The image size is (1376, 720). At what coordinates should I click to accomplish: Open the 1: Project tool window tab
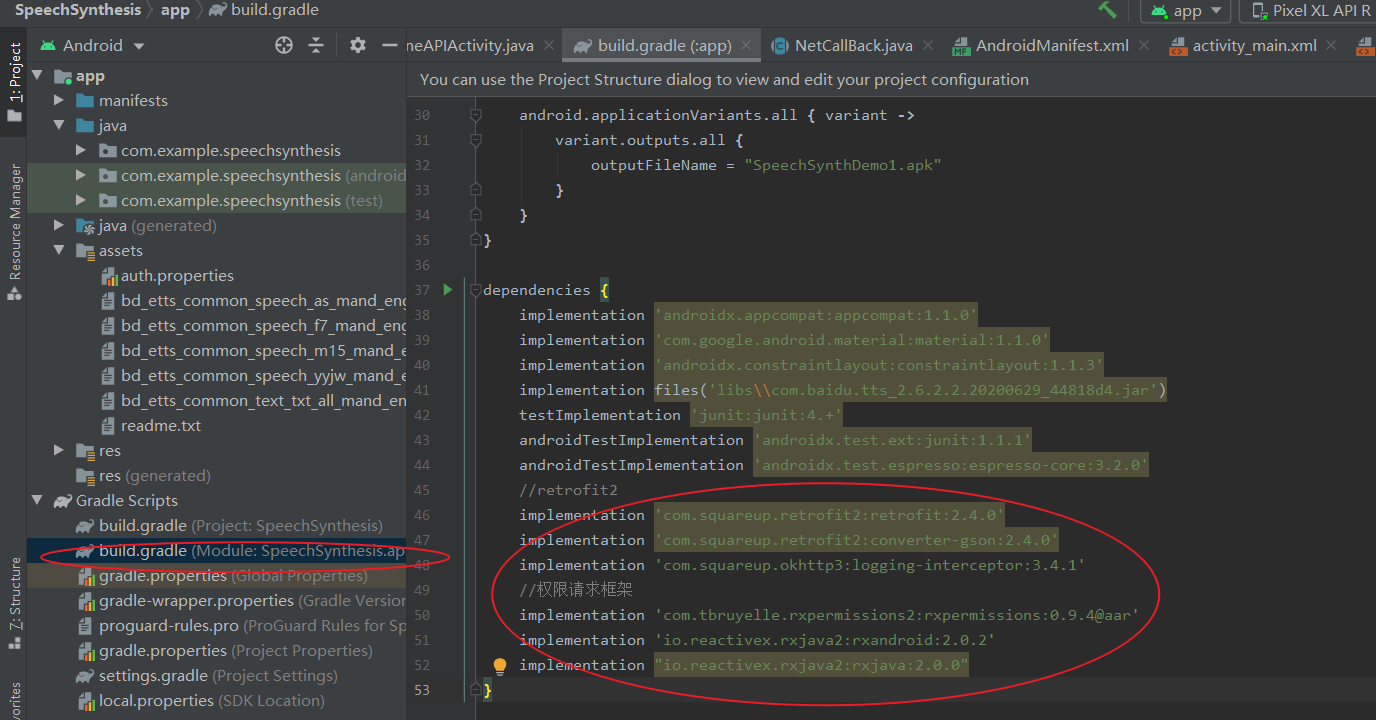[x=14, y=82]
